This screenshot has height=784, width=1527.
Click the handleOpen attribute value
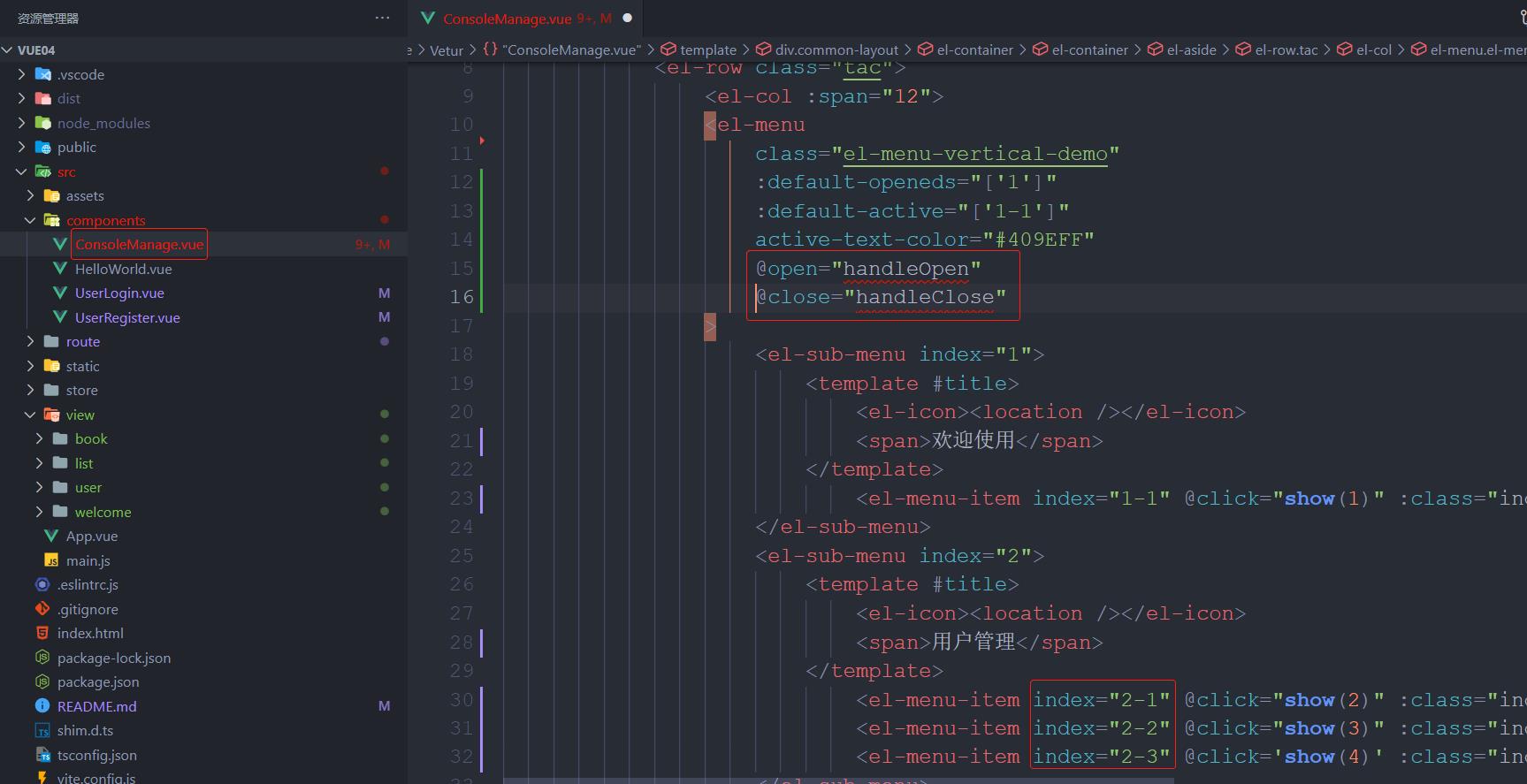906,269
